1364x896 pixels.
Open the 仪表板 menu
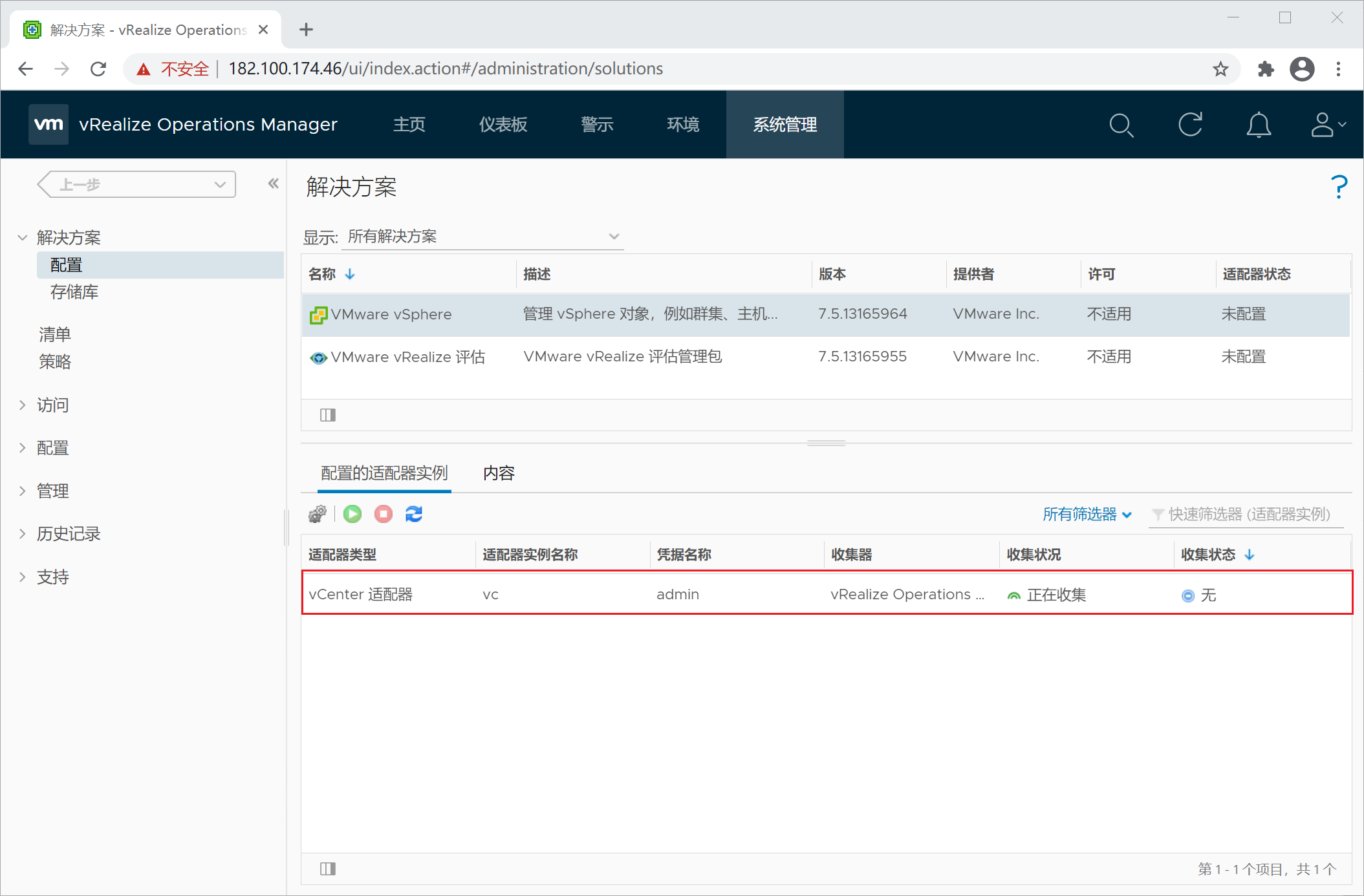tap(503, 125)
